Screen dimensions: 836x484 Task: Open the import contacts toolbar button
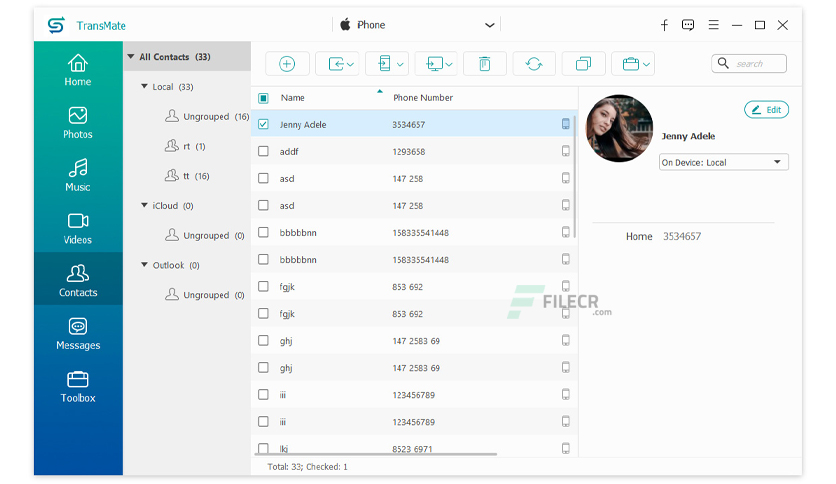(337, 64)
